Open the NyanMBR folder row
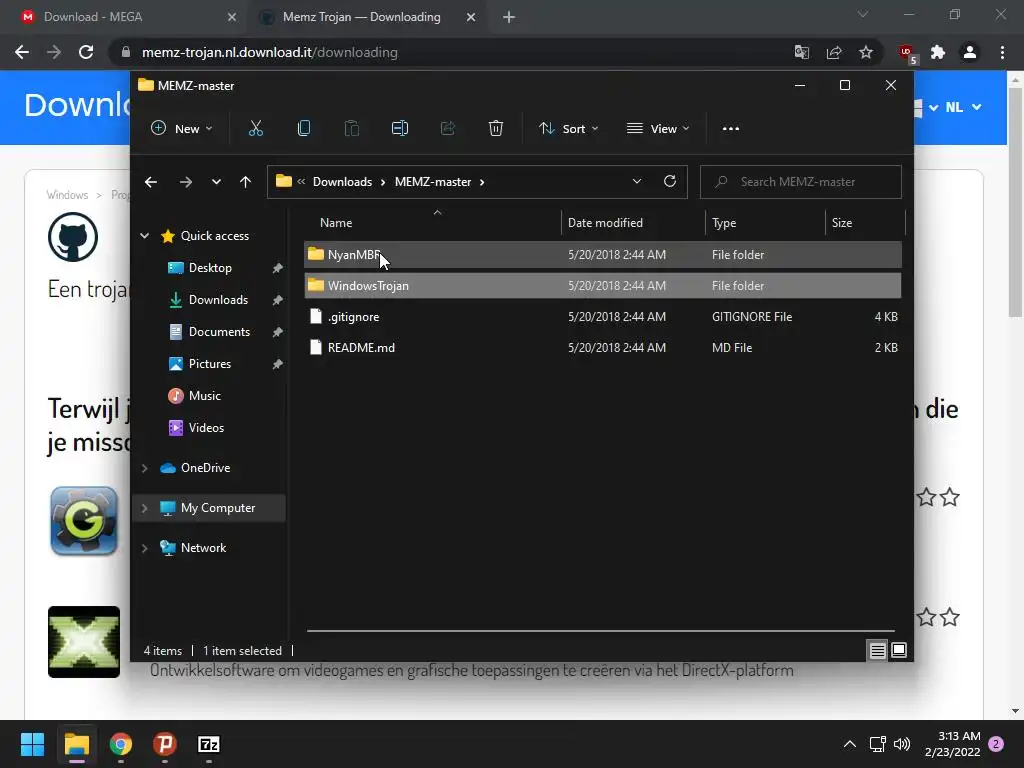 603,255
